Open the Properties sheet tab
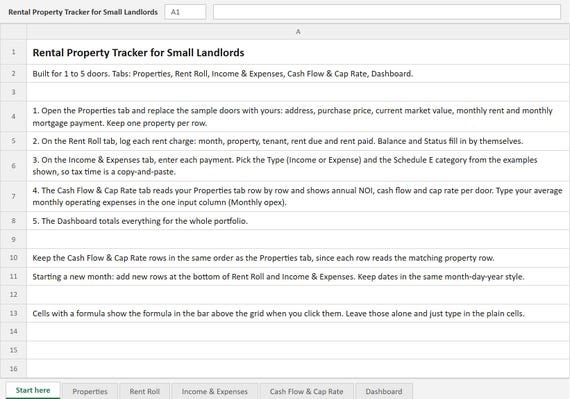 pyautogui.click(x=90, y=391)
